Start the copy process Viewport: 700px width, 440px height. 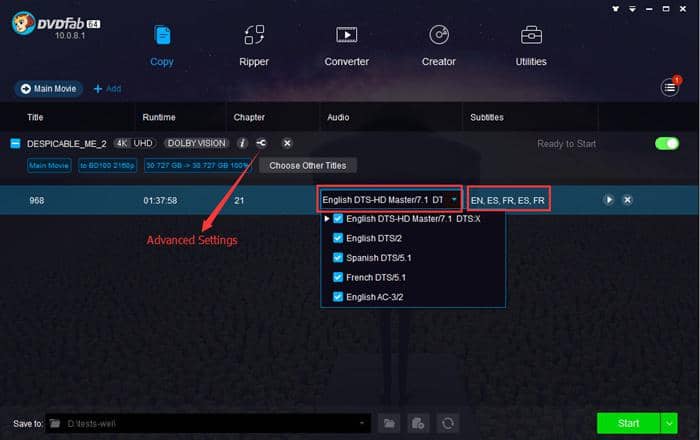(x=628, y=423)
